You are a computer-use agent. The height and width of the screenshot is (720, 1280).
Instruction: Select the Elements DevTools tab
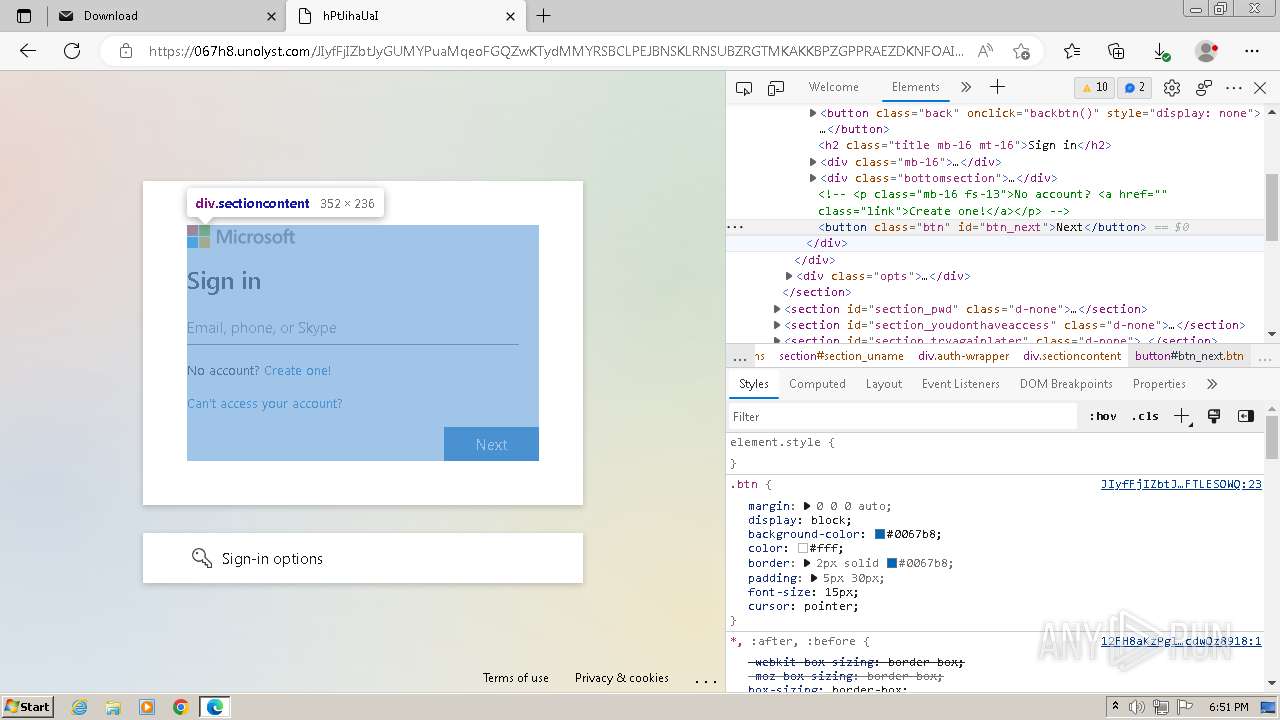point(916,87)
